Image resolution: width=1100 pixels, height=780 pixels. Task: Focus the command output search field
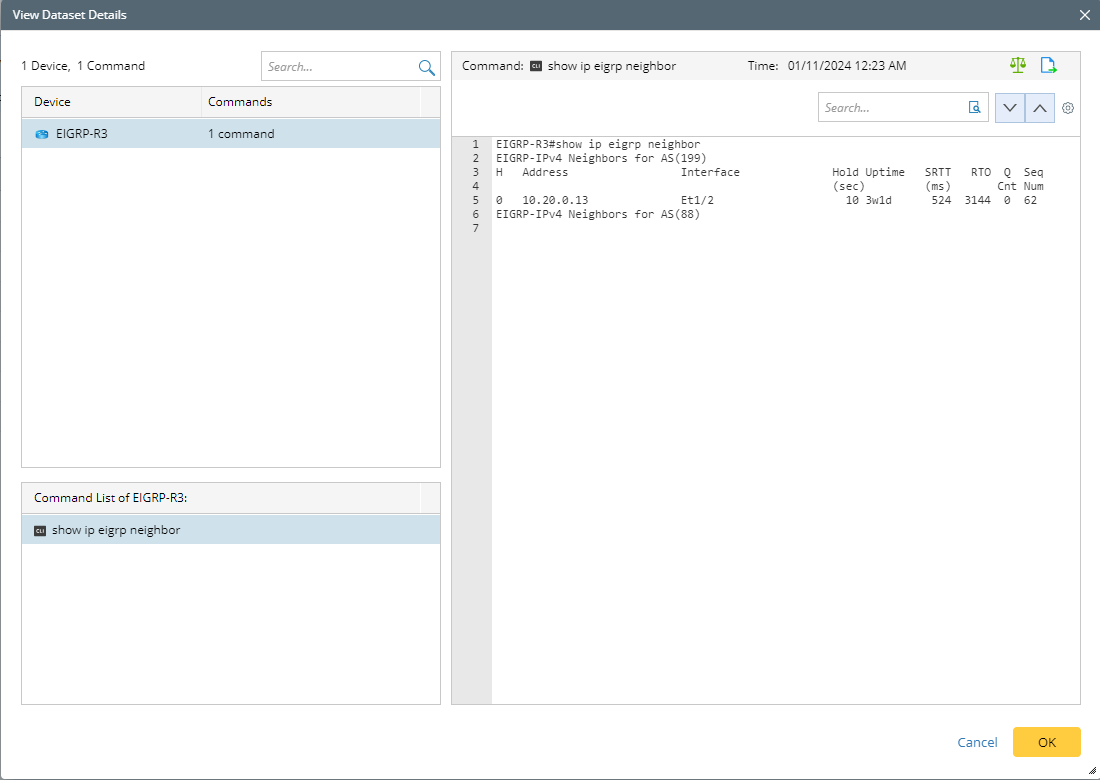[x=892, y=108]
